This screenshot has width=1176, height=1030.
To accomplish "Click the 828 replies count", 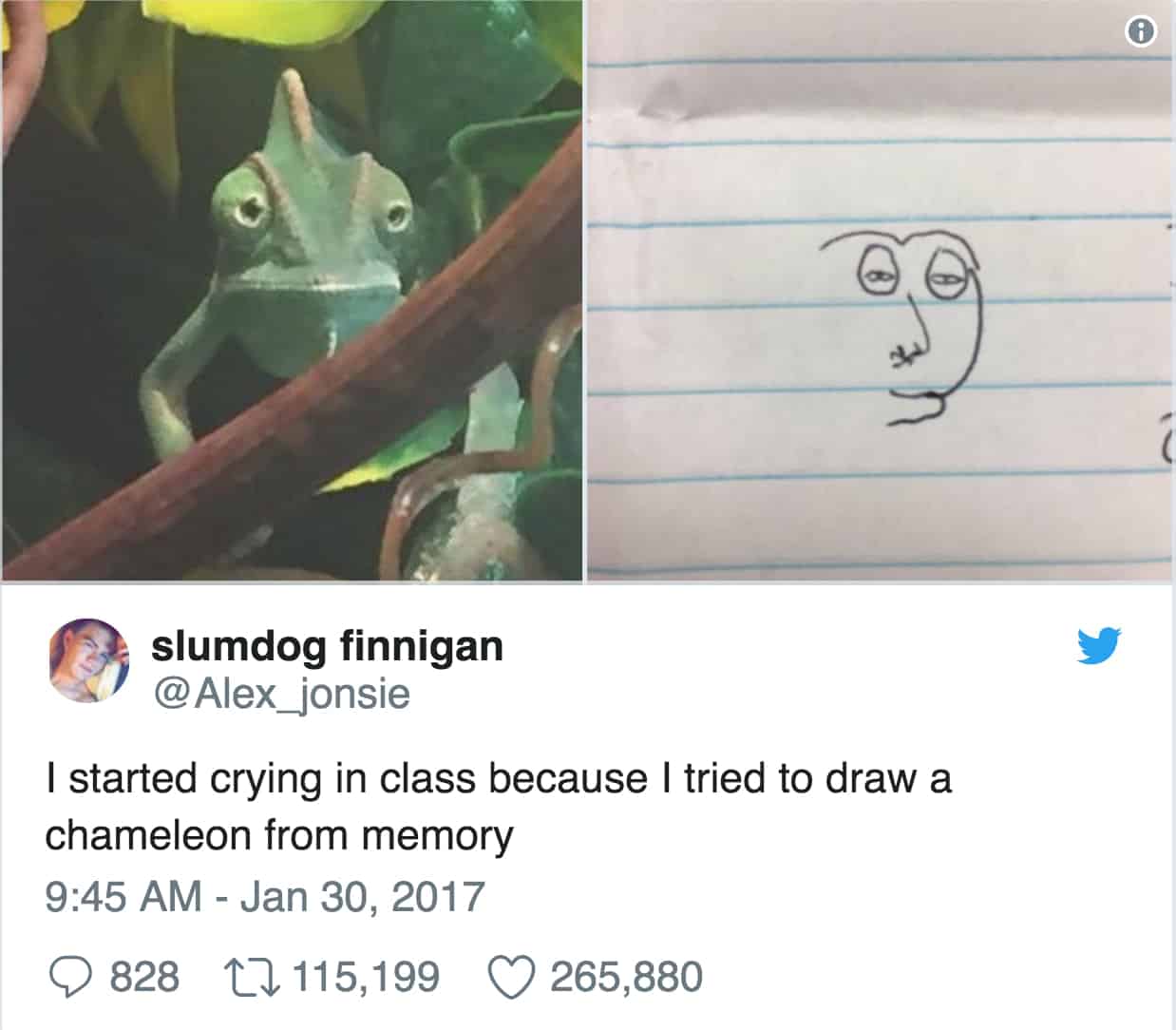I will click(144, 978).
